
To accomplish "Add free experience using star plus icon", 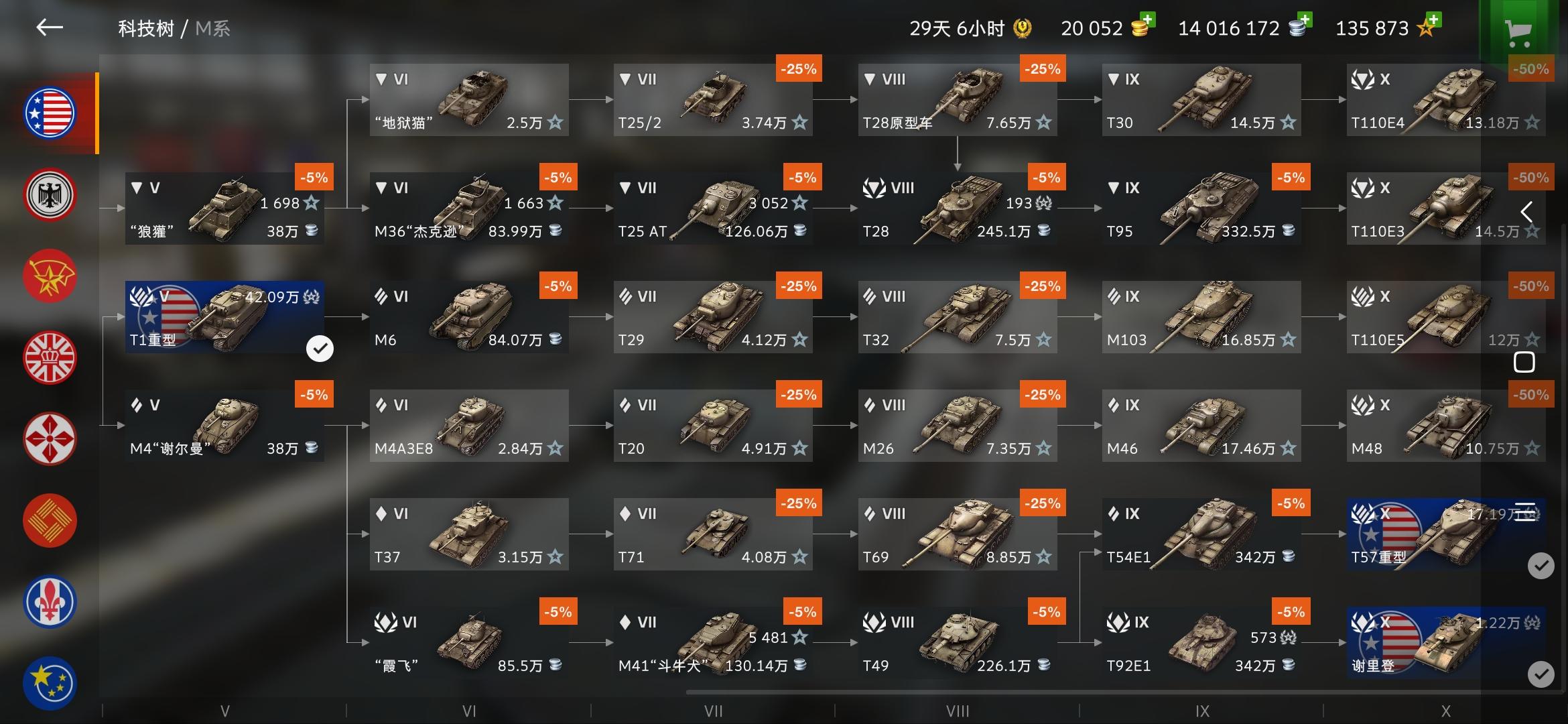I will 1428,27.
